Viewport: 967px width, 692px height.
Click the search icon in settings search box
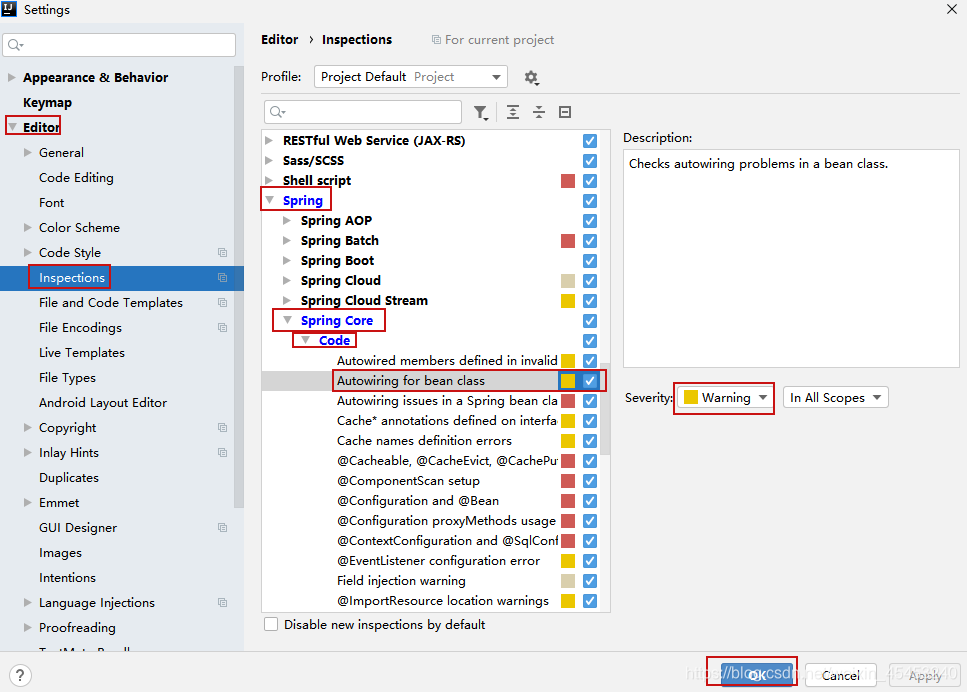[x=15, y=45]
